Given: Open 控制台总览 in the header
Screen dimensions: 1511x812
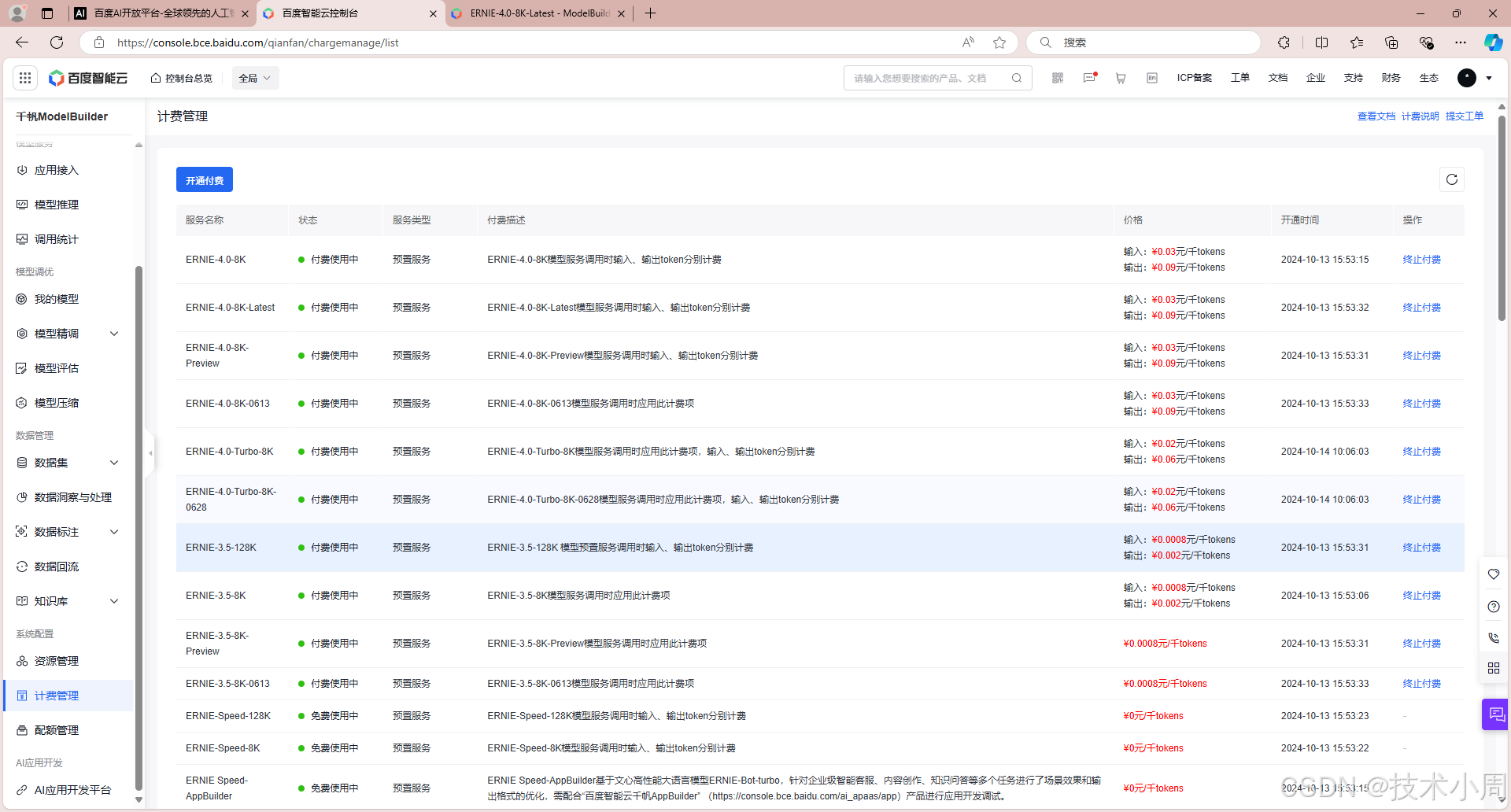Looking at the screenshot, I should tap(182, 78).
